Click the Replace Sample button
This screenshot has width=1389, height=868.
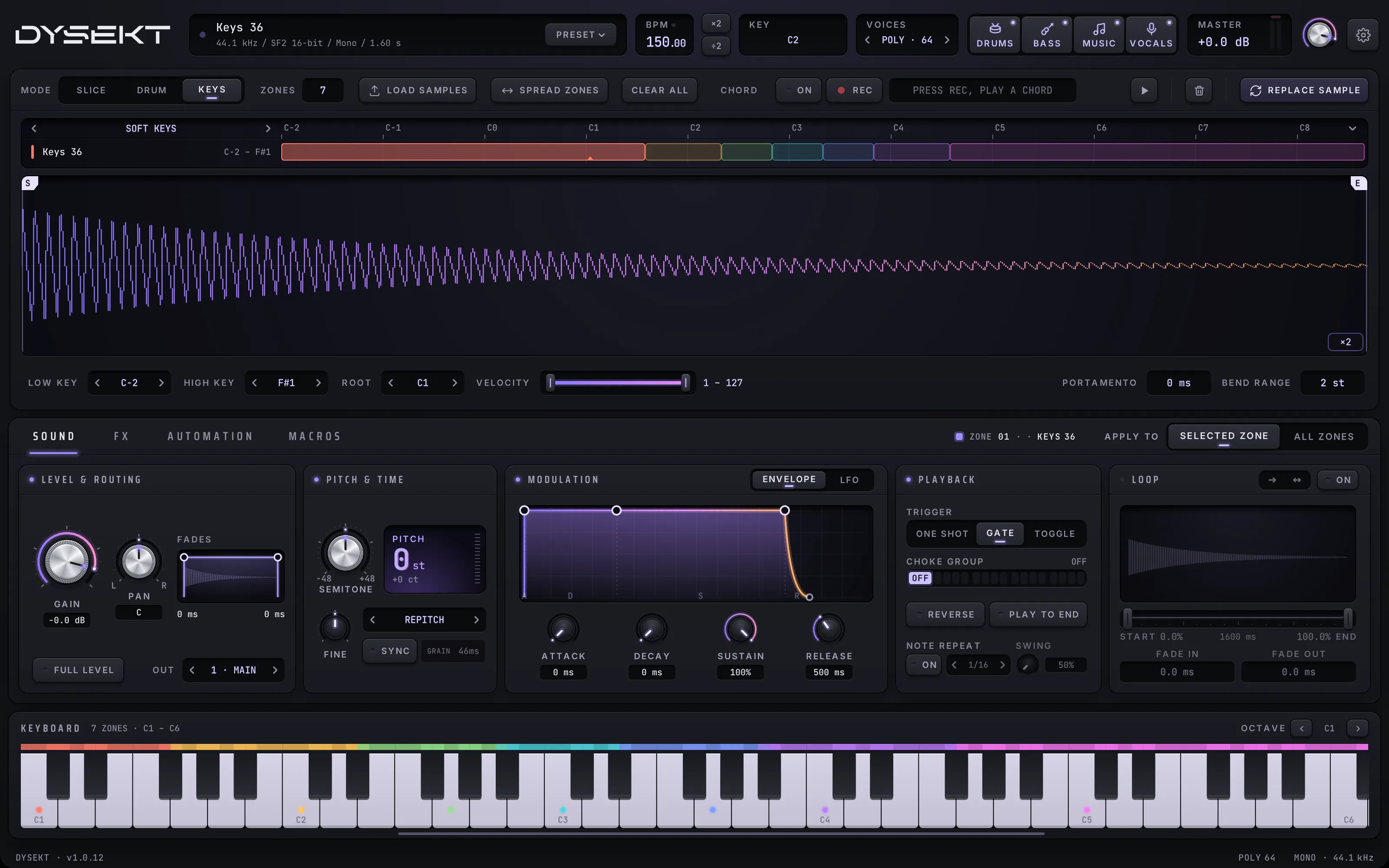pos(1304,90)
